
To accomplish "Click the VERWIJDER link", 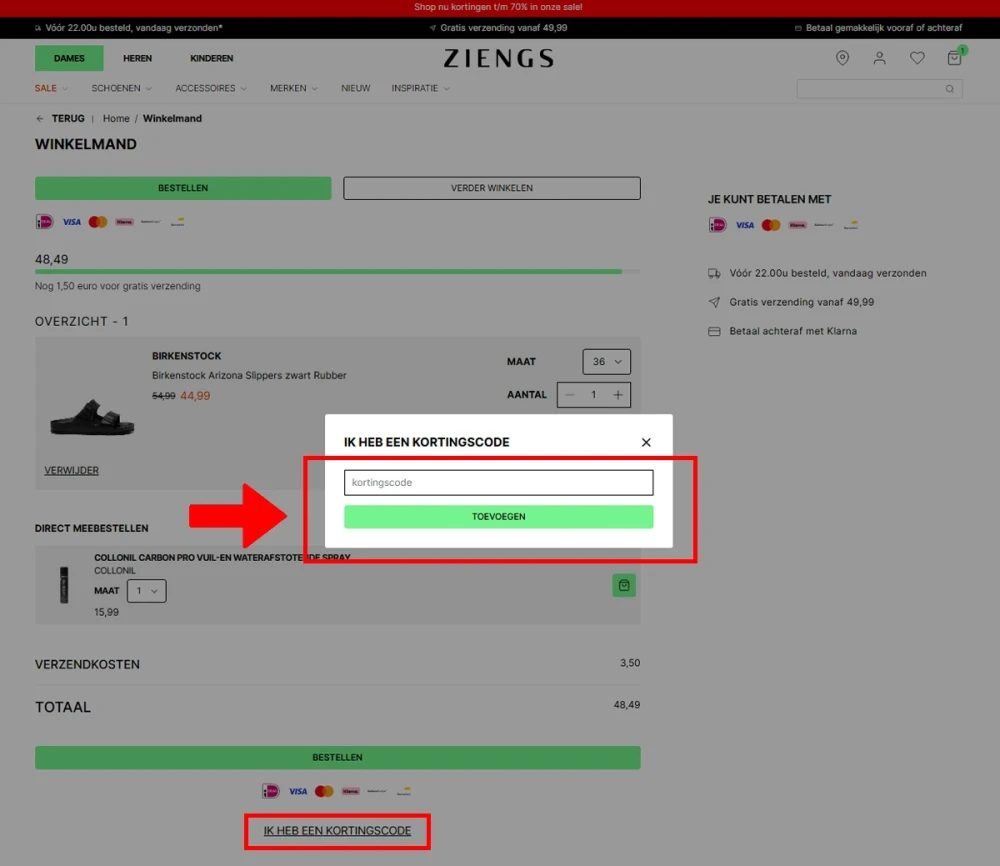I will coord(71,471).
